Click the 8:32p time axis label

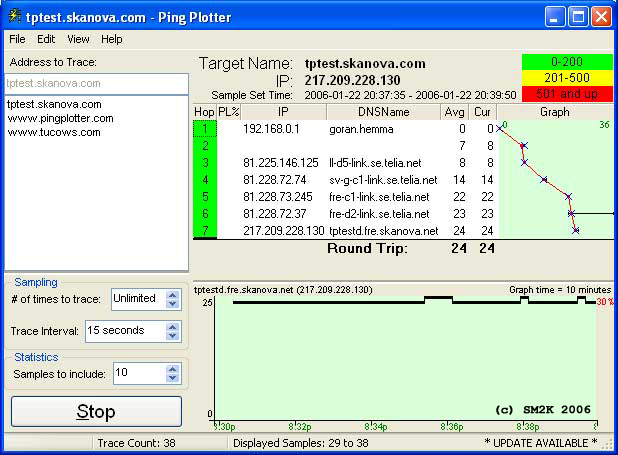(300, 427)
